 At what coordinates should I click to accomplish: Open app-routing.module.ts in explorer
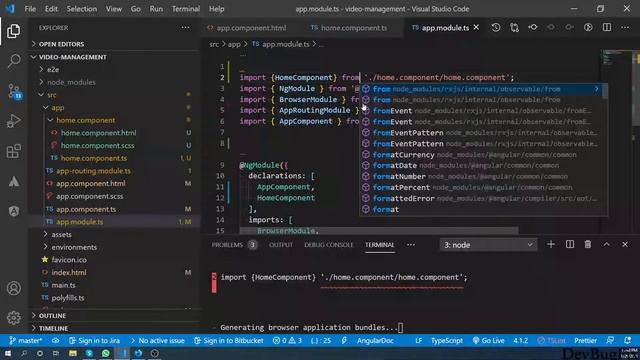[x=93, y=171]
